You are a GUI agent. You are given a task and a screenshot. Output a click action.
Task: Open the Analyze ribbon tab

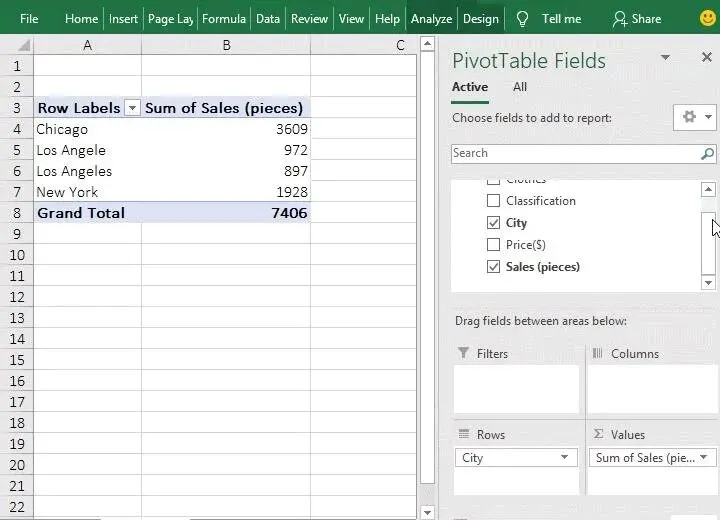(431, 19)
